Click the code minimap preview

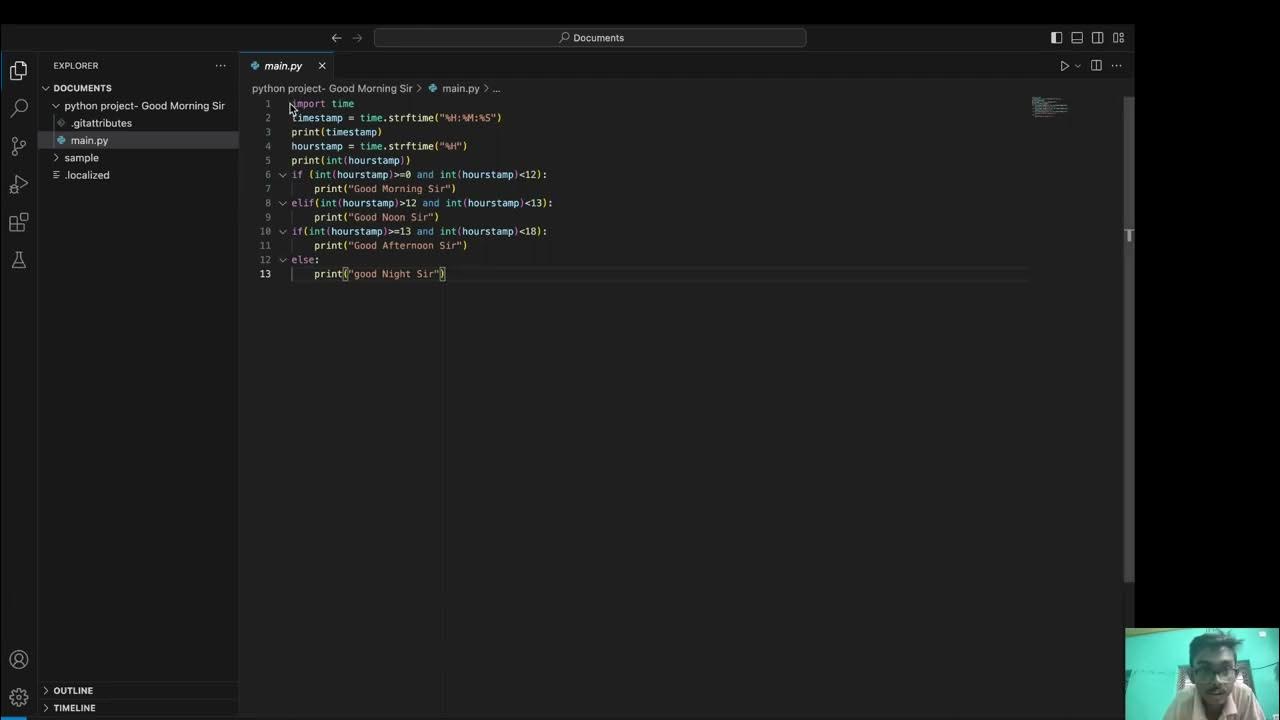[1049, 106]
